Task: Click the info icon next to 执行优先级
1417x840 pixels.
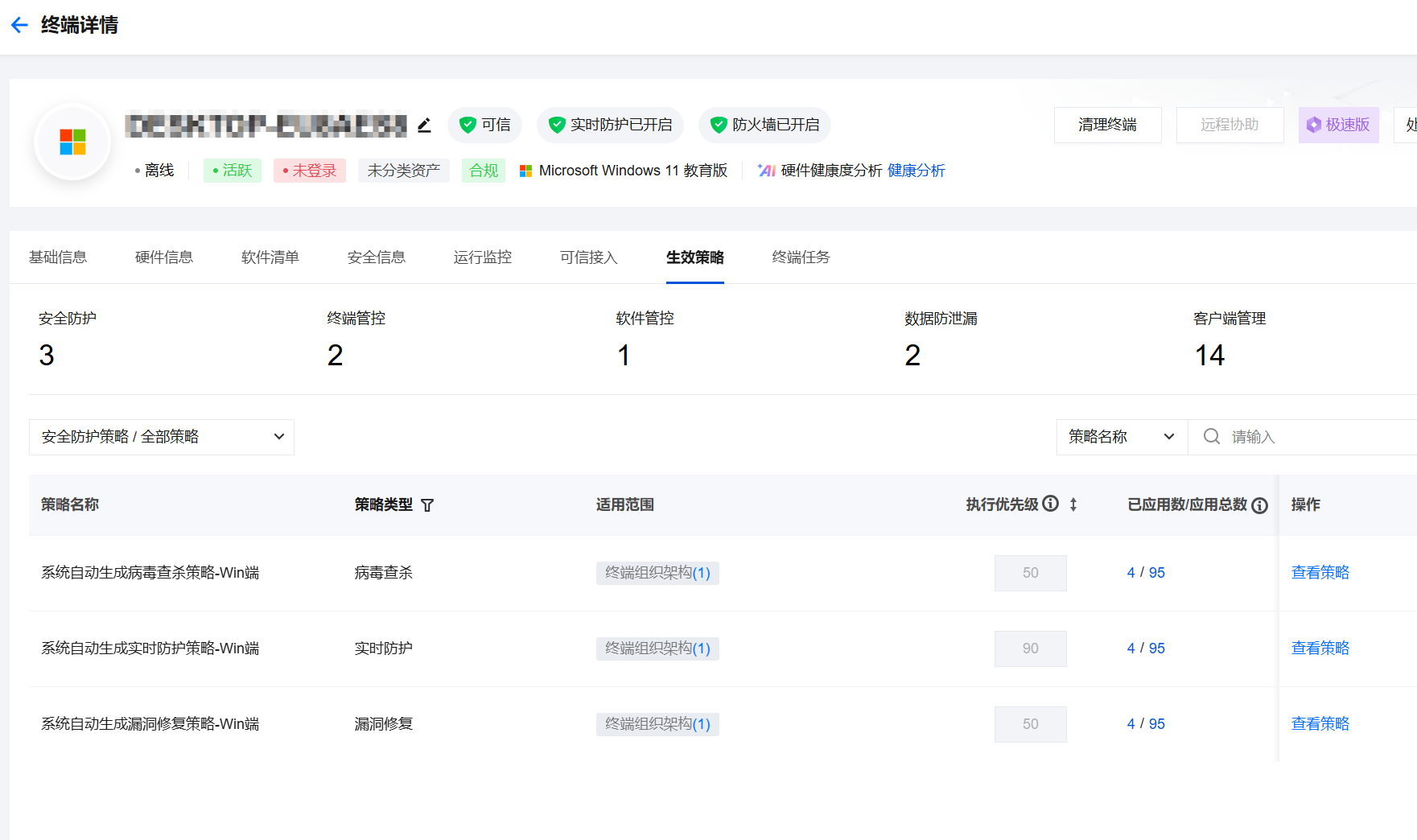Action: click(x=1050, y=504)
